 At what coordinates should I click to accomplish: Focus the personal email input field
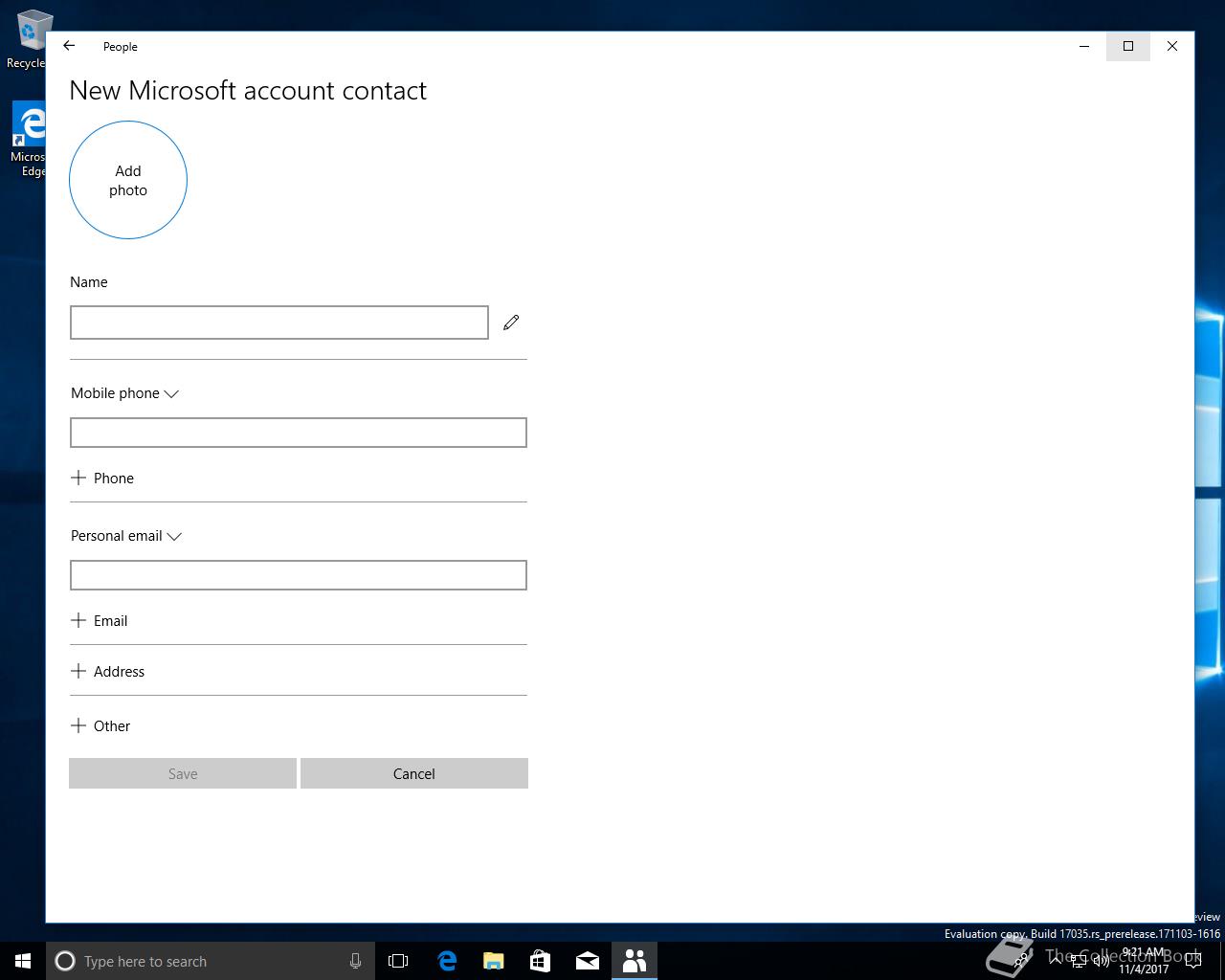tap(299, 575)
